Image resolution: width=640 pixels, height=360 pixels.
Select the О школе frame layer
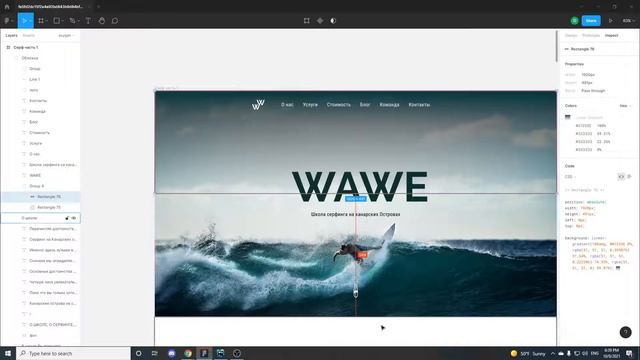(41, 218)
